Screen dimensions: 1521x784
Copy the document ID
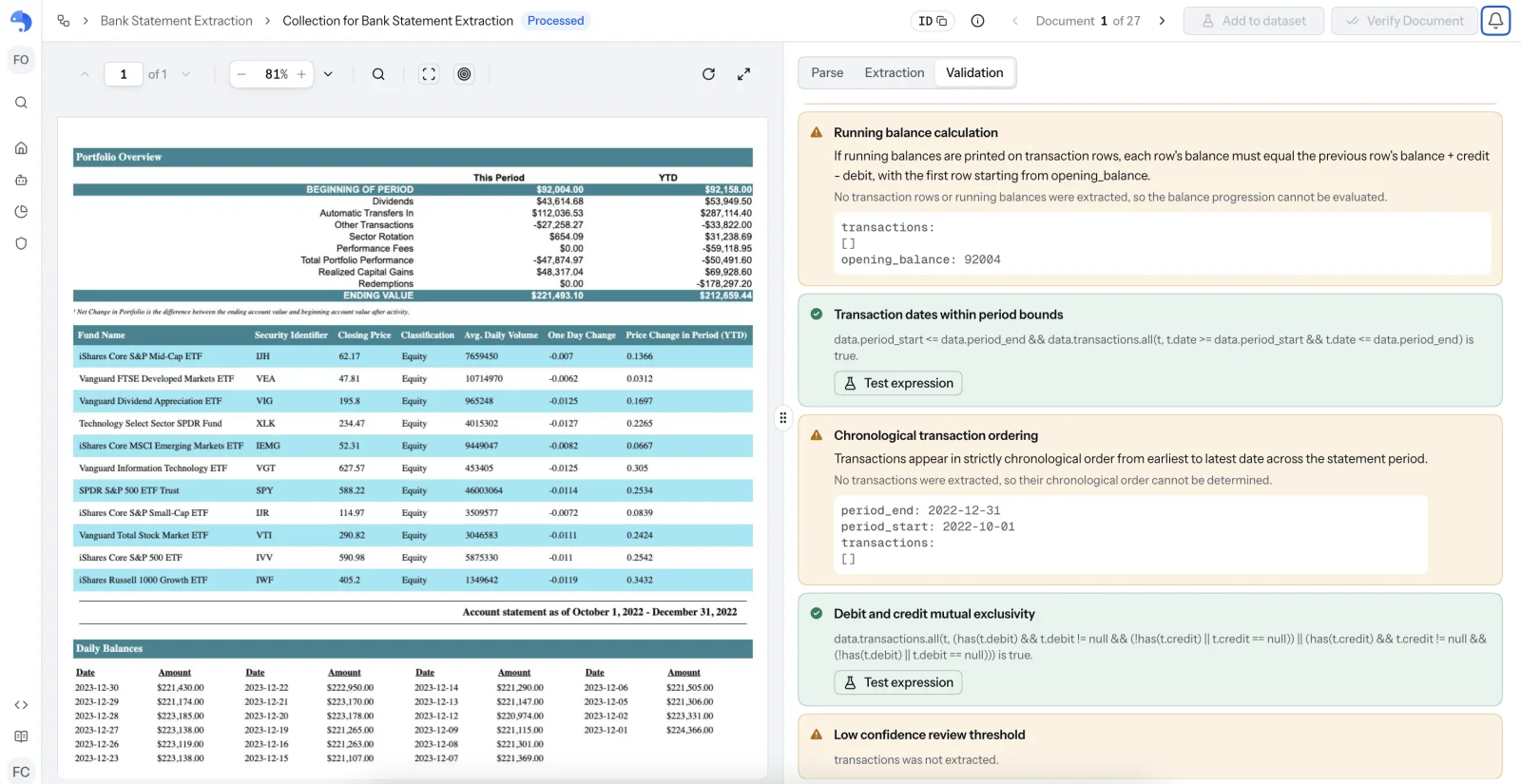click(x=933, y=21)
